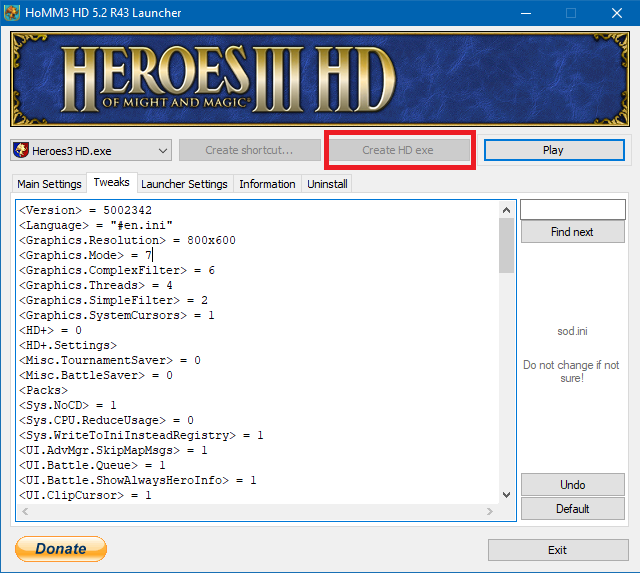Click the <UI.Battle.ShowAlwaysHeroInfo> = 1 line
The height and width of the screenshot is (573, 640).
(x=138, y=480)
